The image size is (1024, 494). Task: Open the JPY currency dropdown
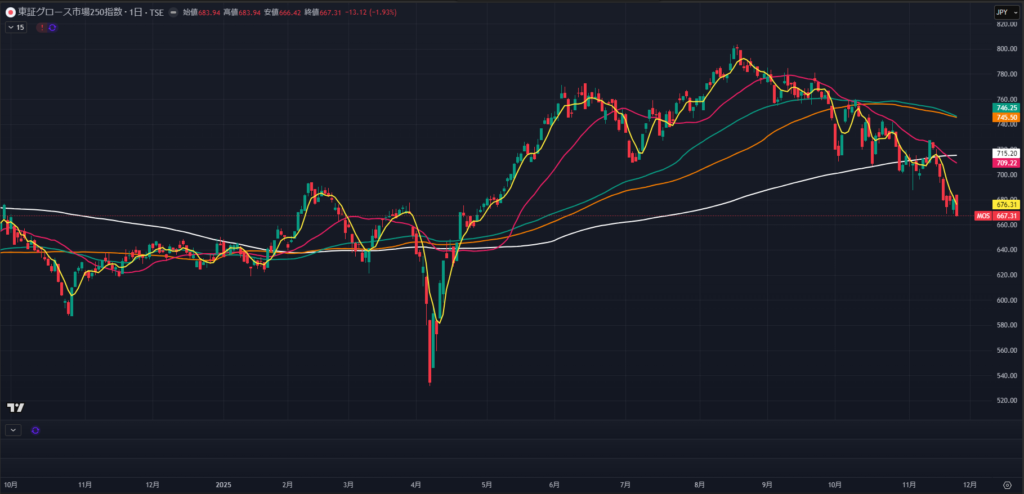[1001, 12]
